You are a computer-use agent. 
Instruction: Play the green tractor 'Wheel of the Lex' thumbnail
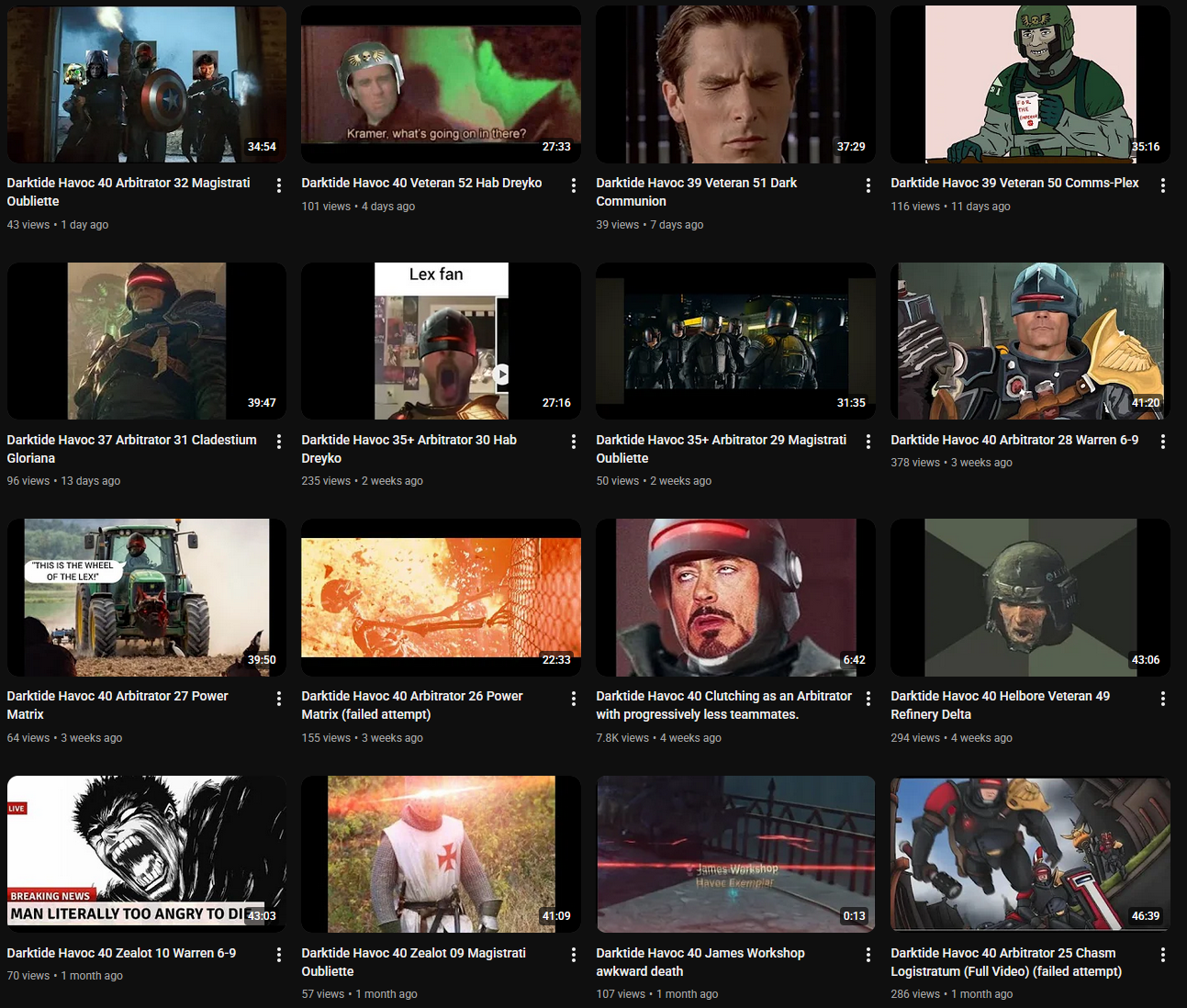(147, 598)
